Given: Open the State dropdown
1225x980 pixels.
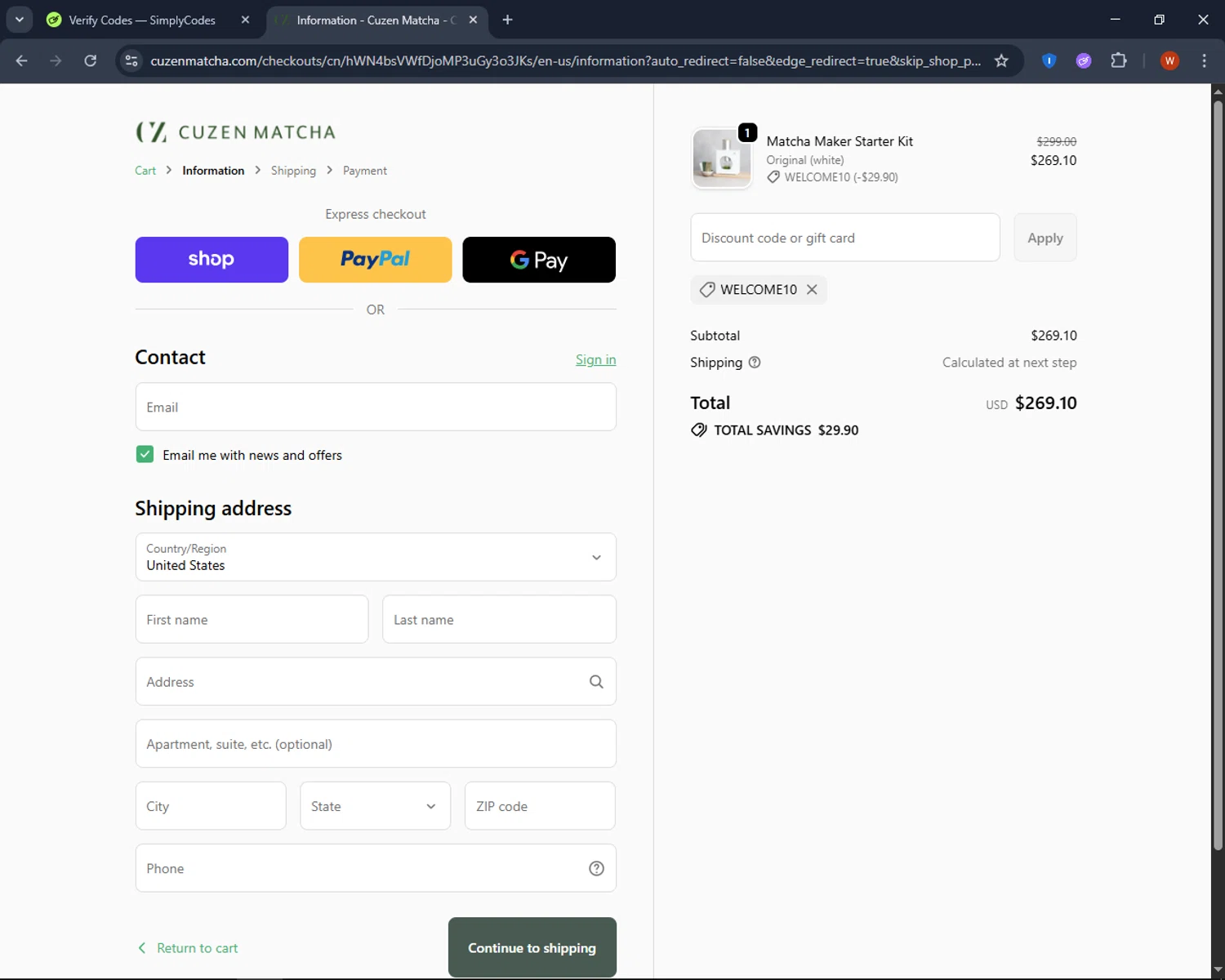Looking at the screenshot, I should pos(375,806).
